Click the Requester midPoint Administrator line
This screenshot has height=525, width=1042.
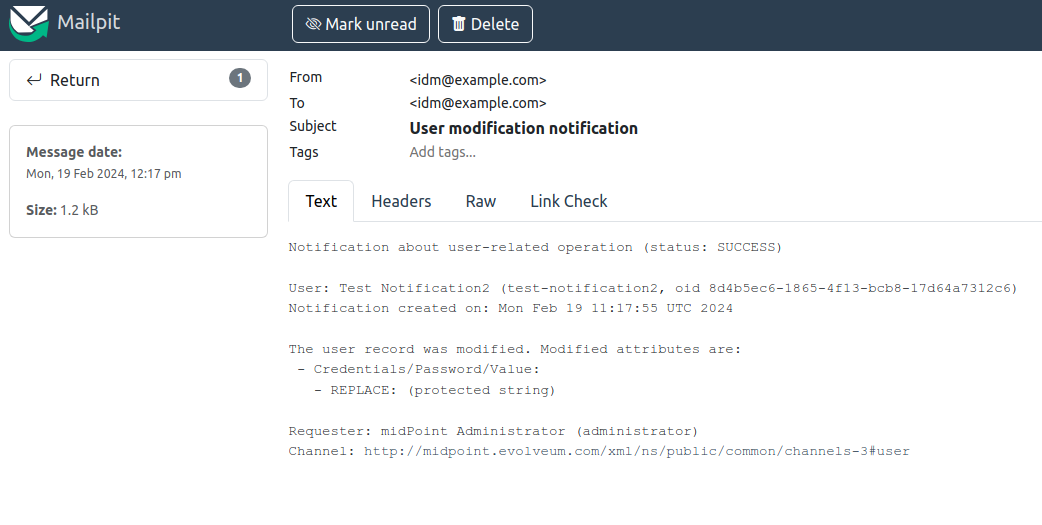493,431
